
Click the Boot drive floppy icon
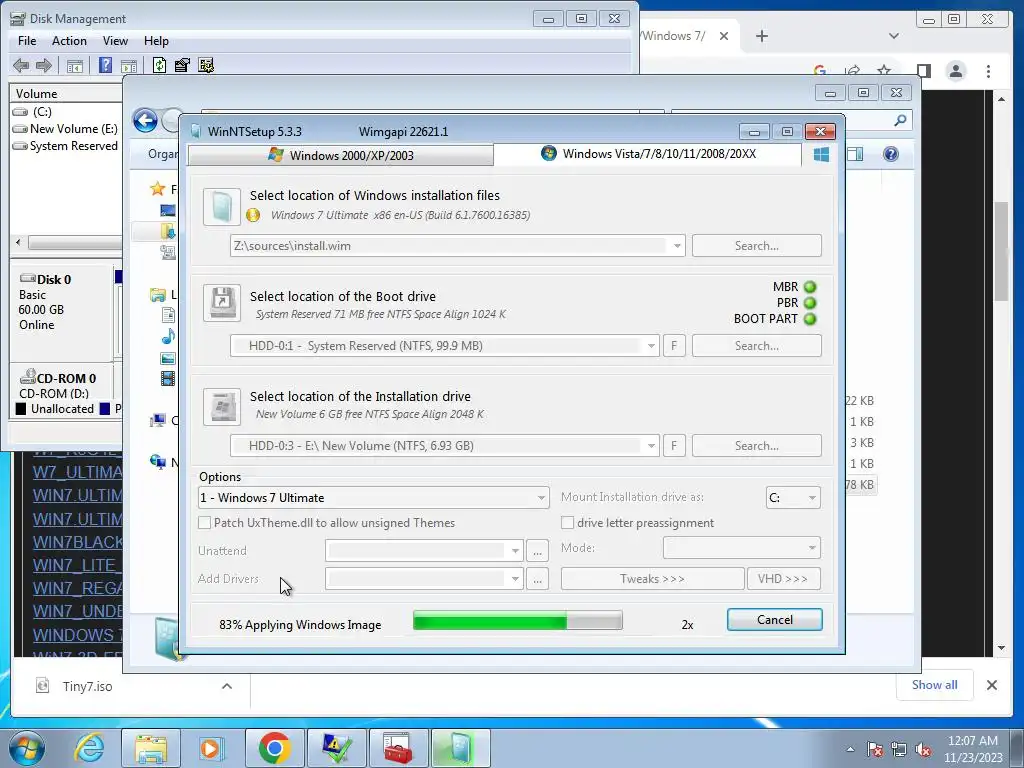(221, 303)
